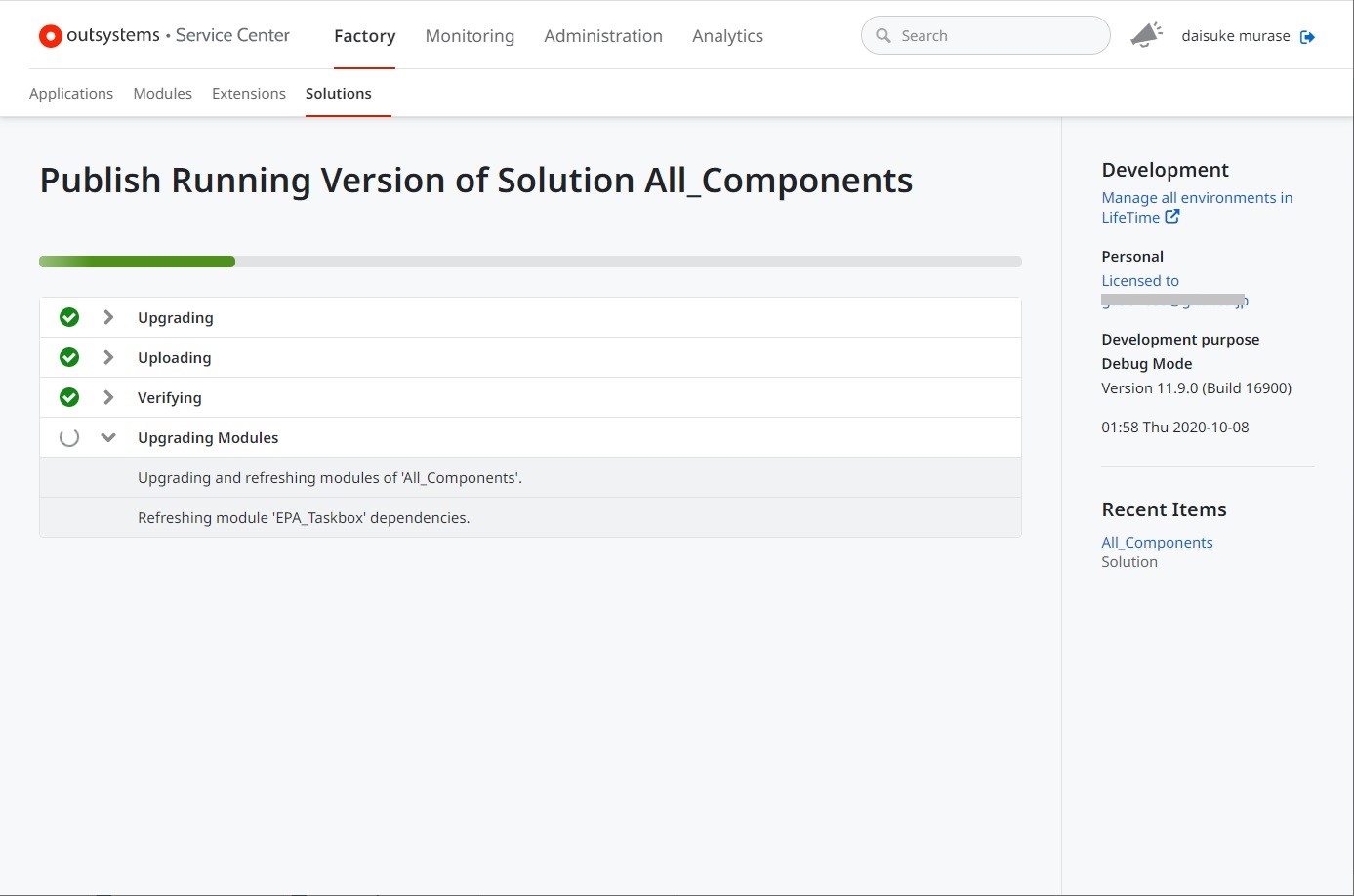Click the megaphone announcements icon

point(1146,35)
